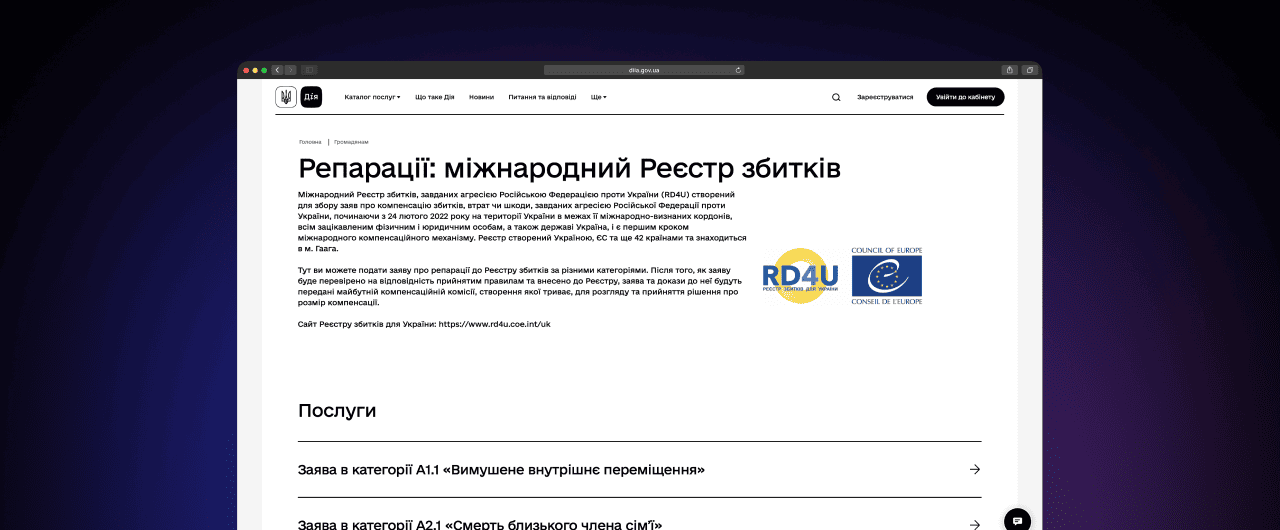Click the Головна breadcrumb link
1280x530 pixels.
click(310, 142)
